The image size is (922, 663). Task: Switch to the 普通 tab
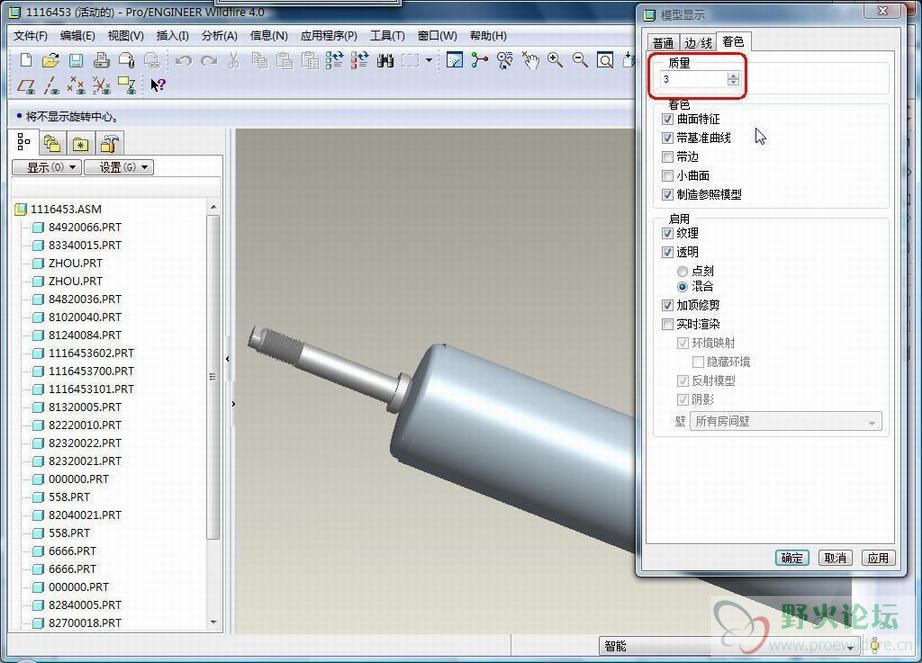(663, 43)
